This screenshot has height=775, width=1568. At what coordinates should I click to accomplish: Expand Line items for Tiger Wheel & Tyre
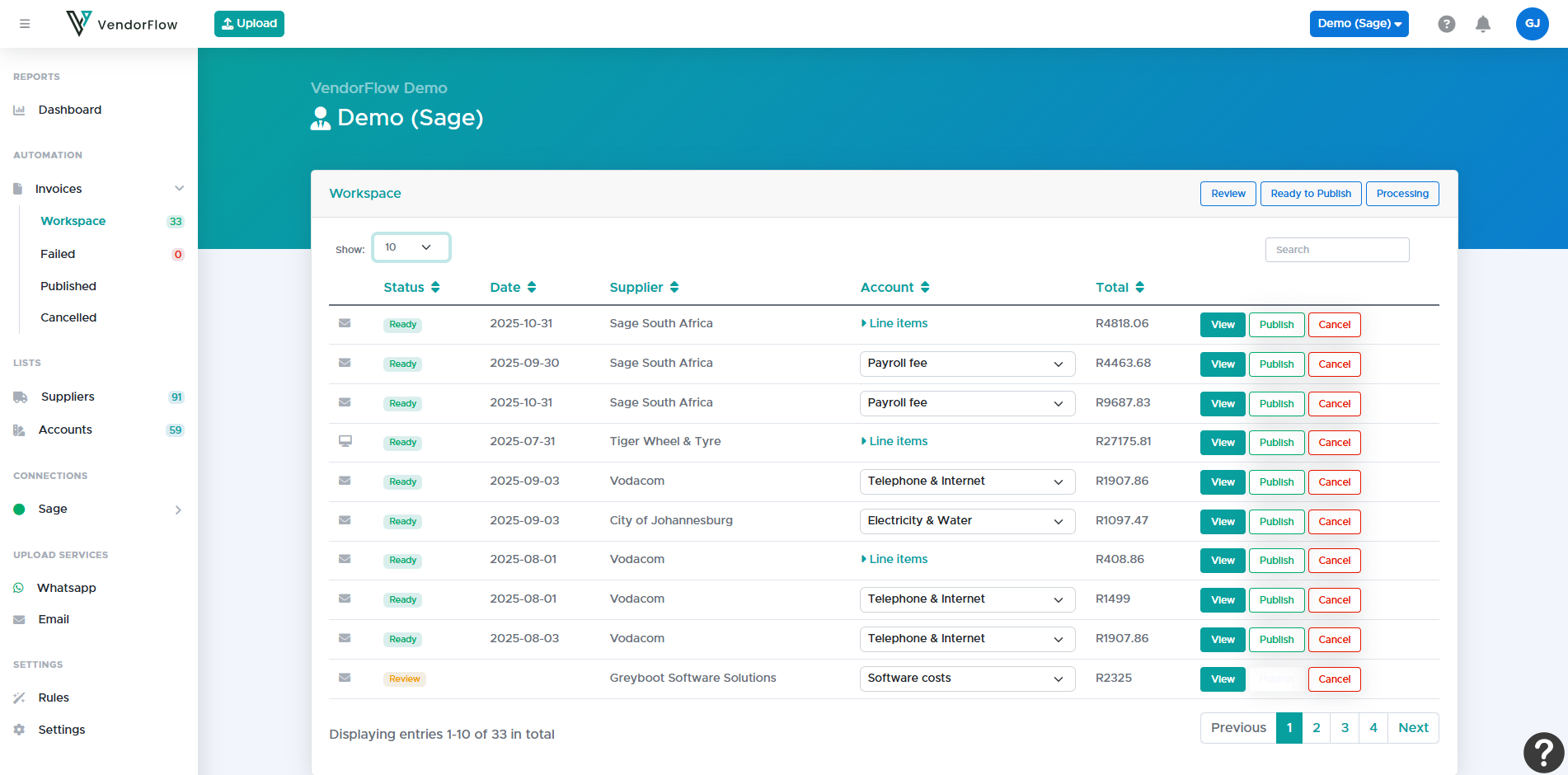point(894,441)
